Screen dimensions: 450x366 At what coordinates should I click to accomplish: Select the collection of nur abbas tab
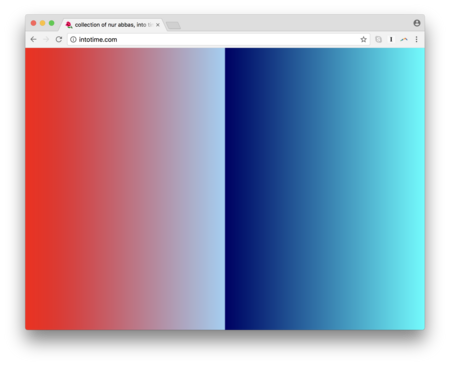tap(113, 25)
